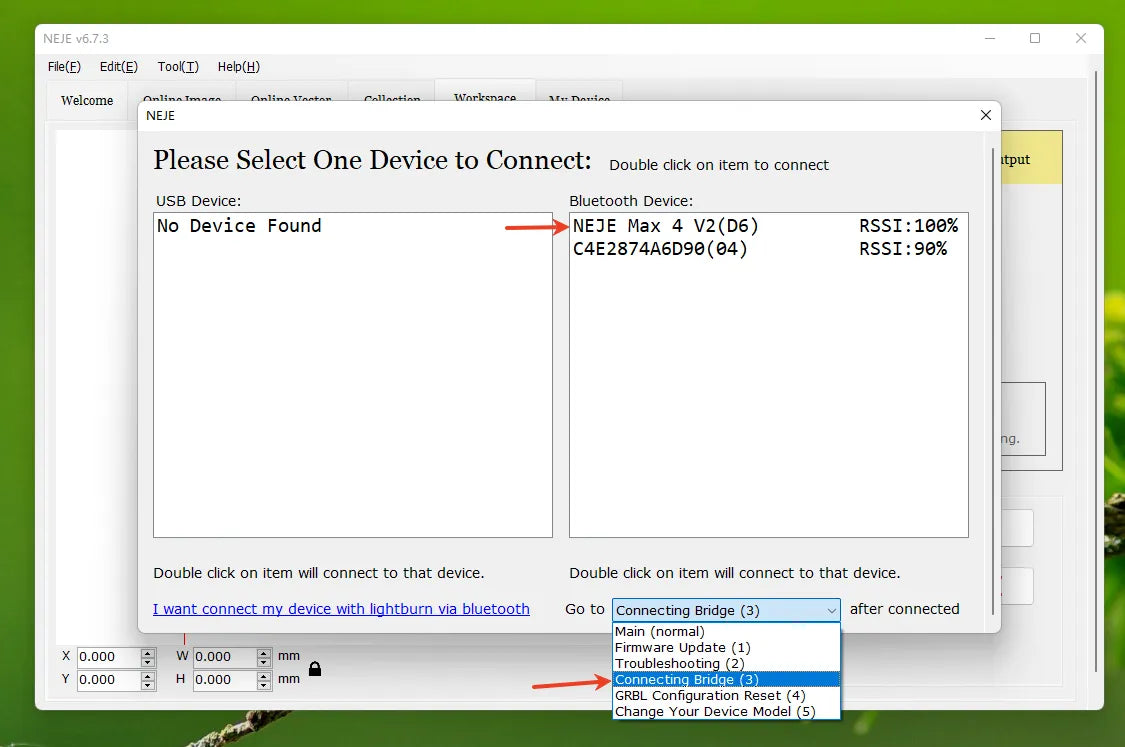This screenshot has height=747, width=1125.
Task: Choose Main (normal) from dropdown list
Action: tap(659, 632)
